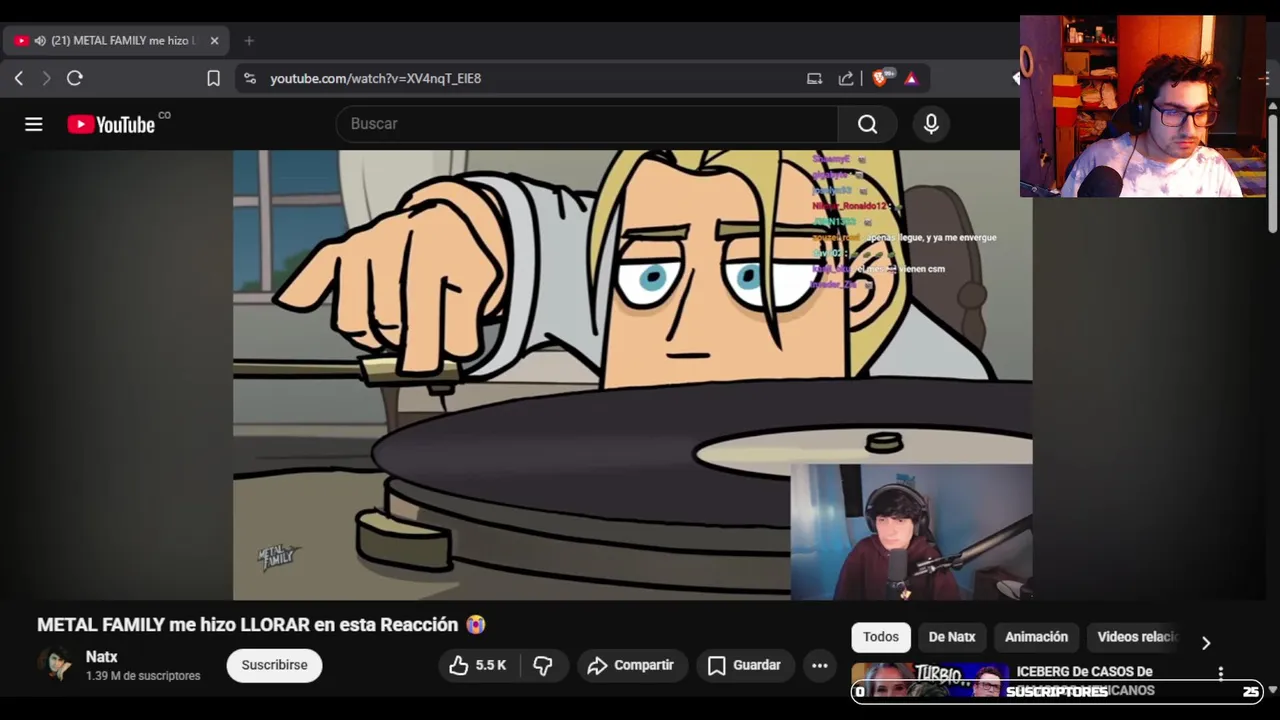Open more actions three-dot menu

click(819, 665)
